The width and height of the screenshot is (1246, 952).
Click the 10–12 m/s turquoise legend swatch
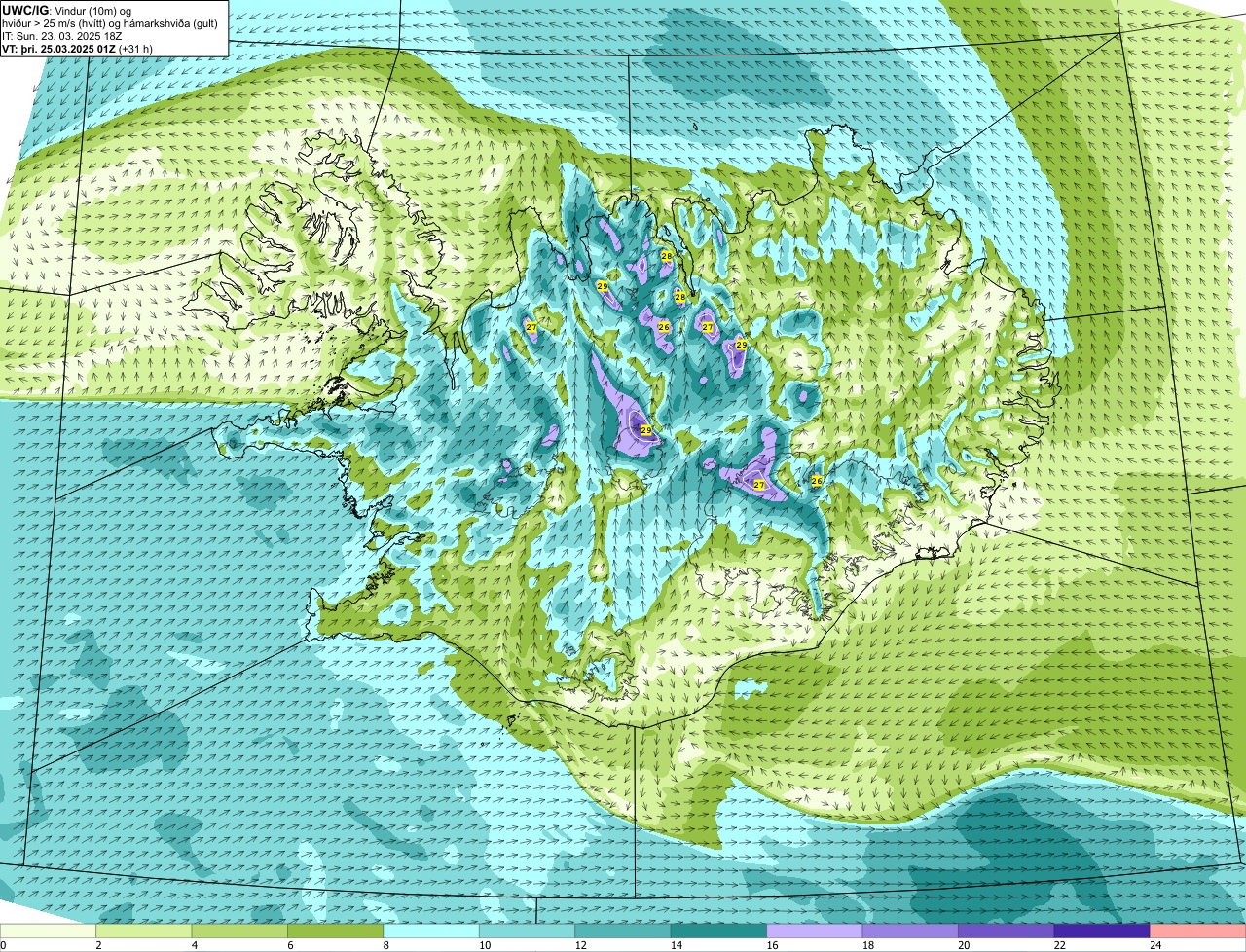(x=529, y=931)
